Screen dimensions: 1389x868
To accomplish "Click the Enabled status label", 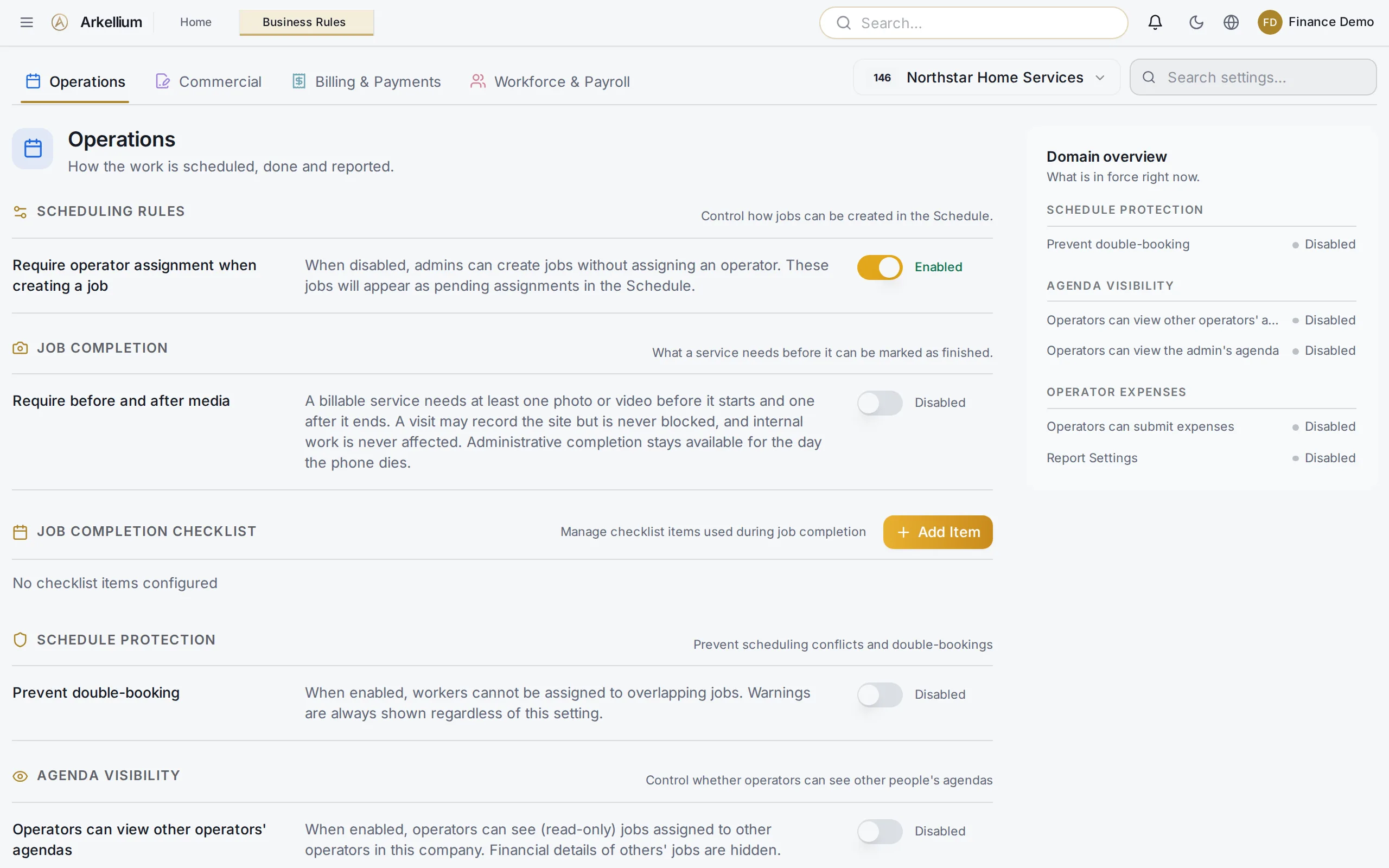I will [939, 267].
